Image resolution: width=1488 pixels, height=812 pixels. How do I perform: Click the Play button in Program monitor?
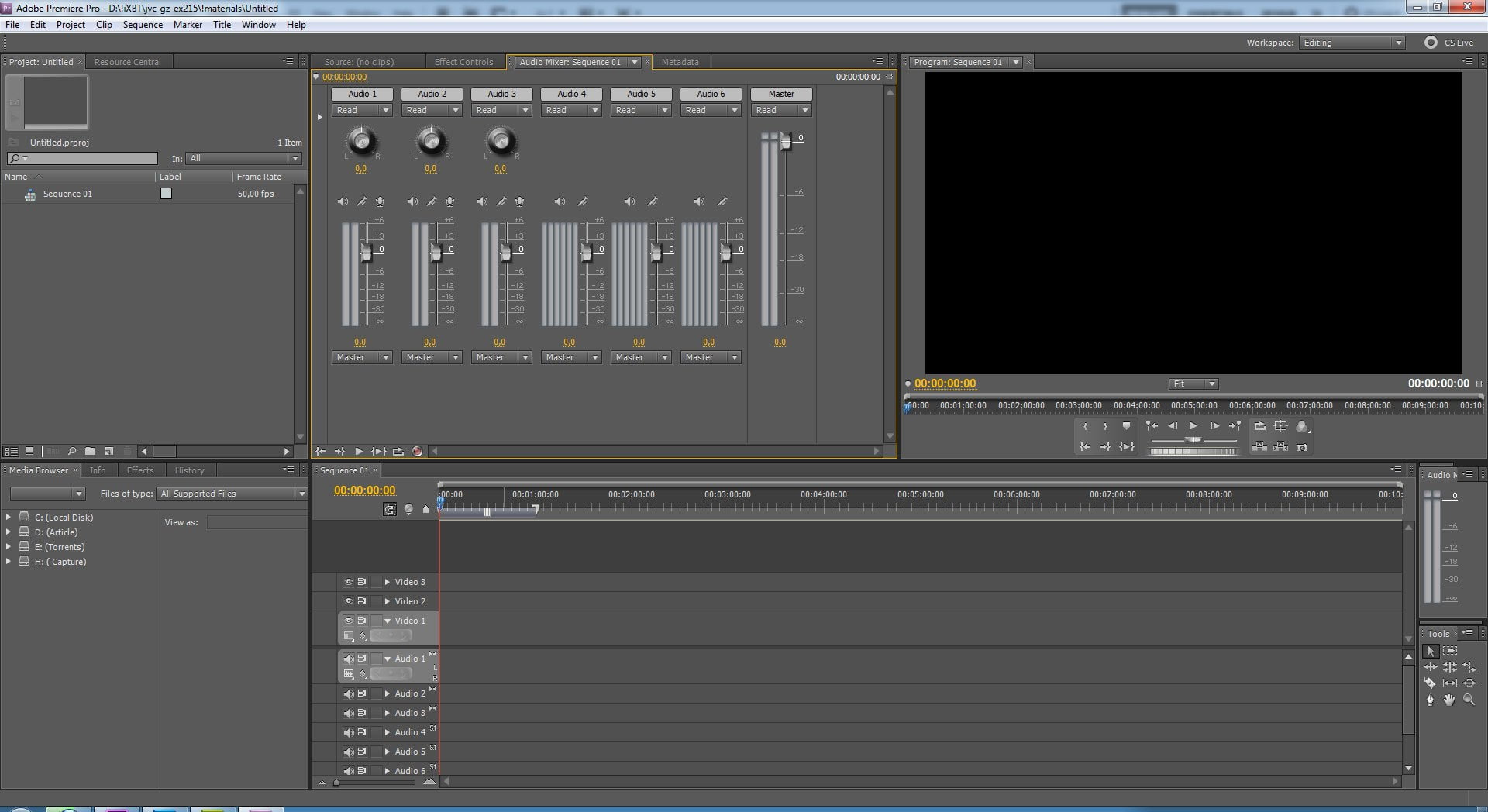[x=1193, y=426]
